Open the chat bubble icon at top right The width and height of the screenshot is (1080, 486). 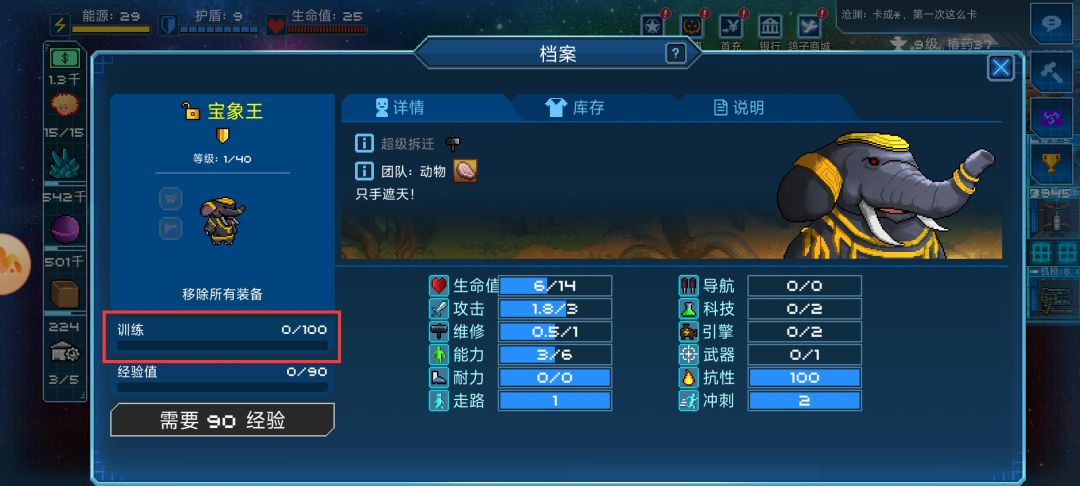pos(1051,24)
